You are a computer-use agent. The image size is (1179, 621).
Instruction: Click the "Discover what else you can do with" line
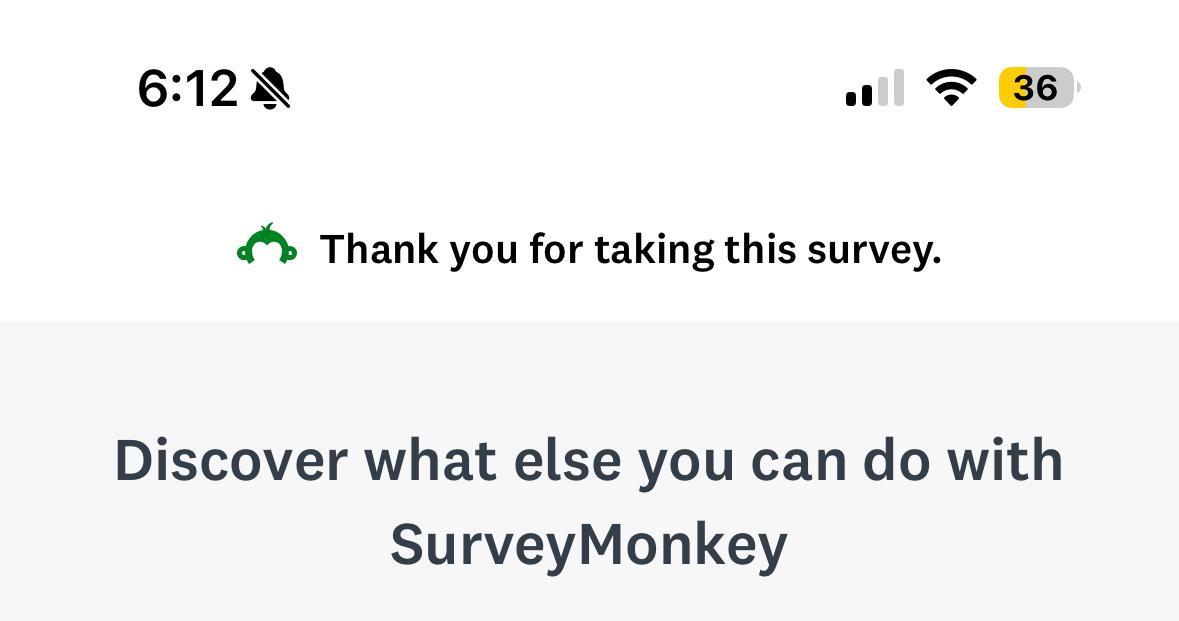coord(589,461)
